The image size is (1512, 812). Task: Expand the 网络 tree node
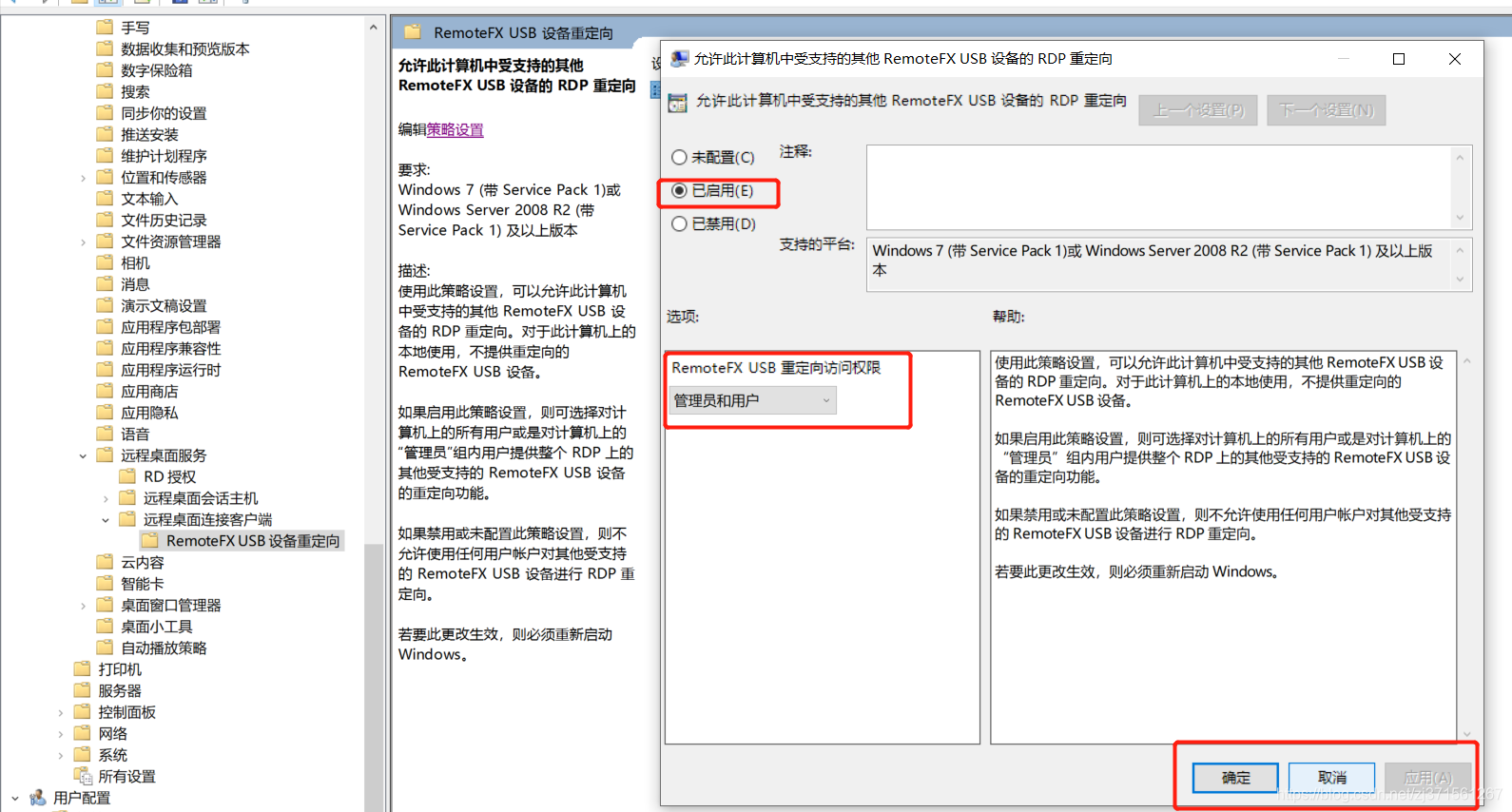(x=60, y=734)
